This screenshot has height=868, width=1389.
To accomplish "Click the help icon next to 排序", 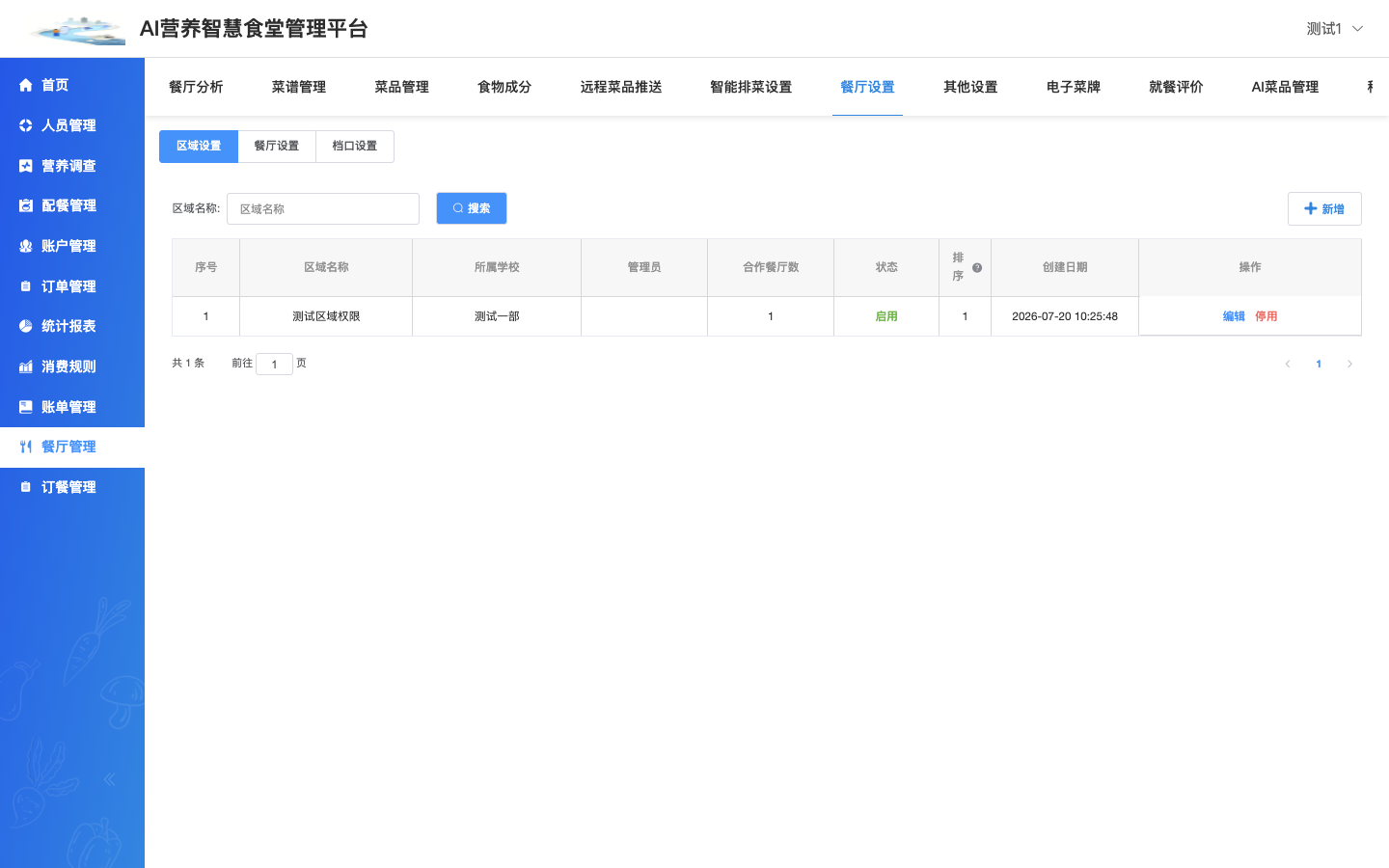I will 977,268.
